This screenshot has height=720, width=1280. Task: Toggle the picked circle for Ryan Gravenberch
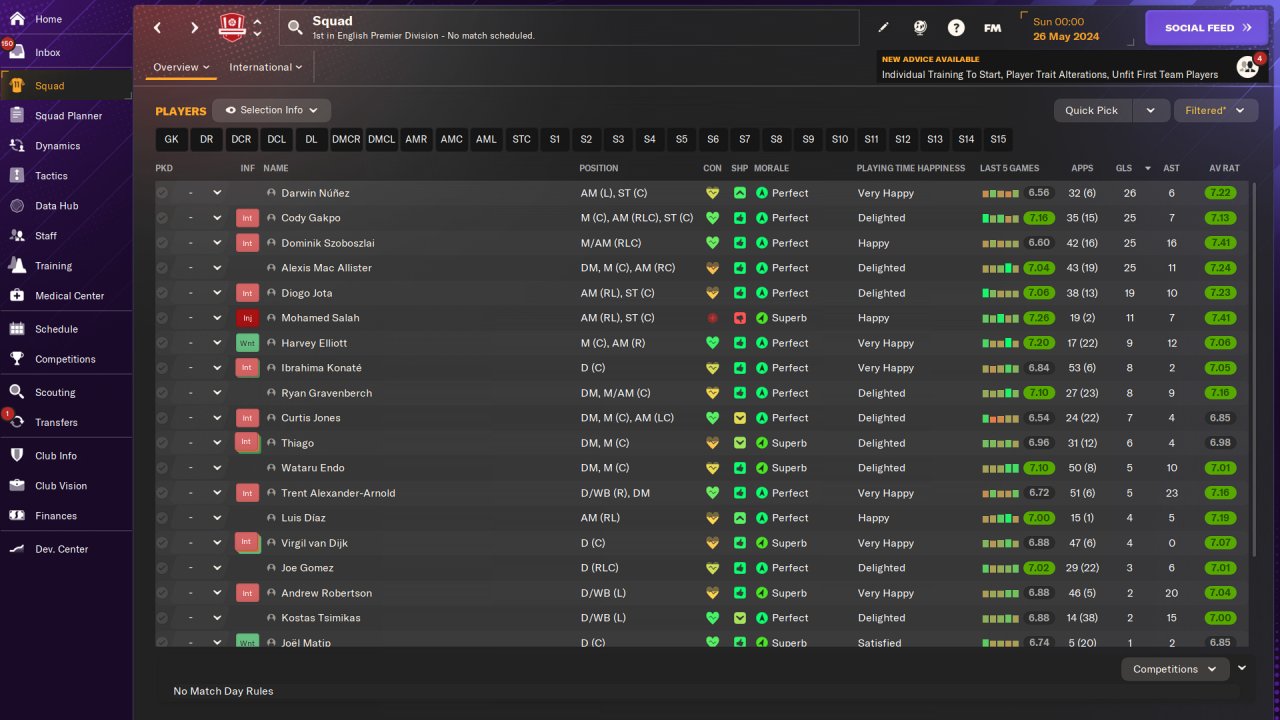(162, 393)
